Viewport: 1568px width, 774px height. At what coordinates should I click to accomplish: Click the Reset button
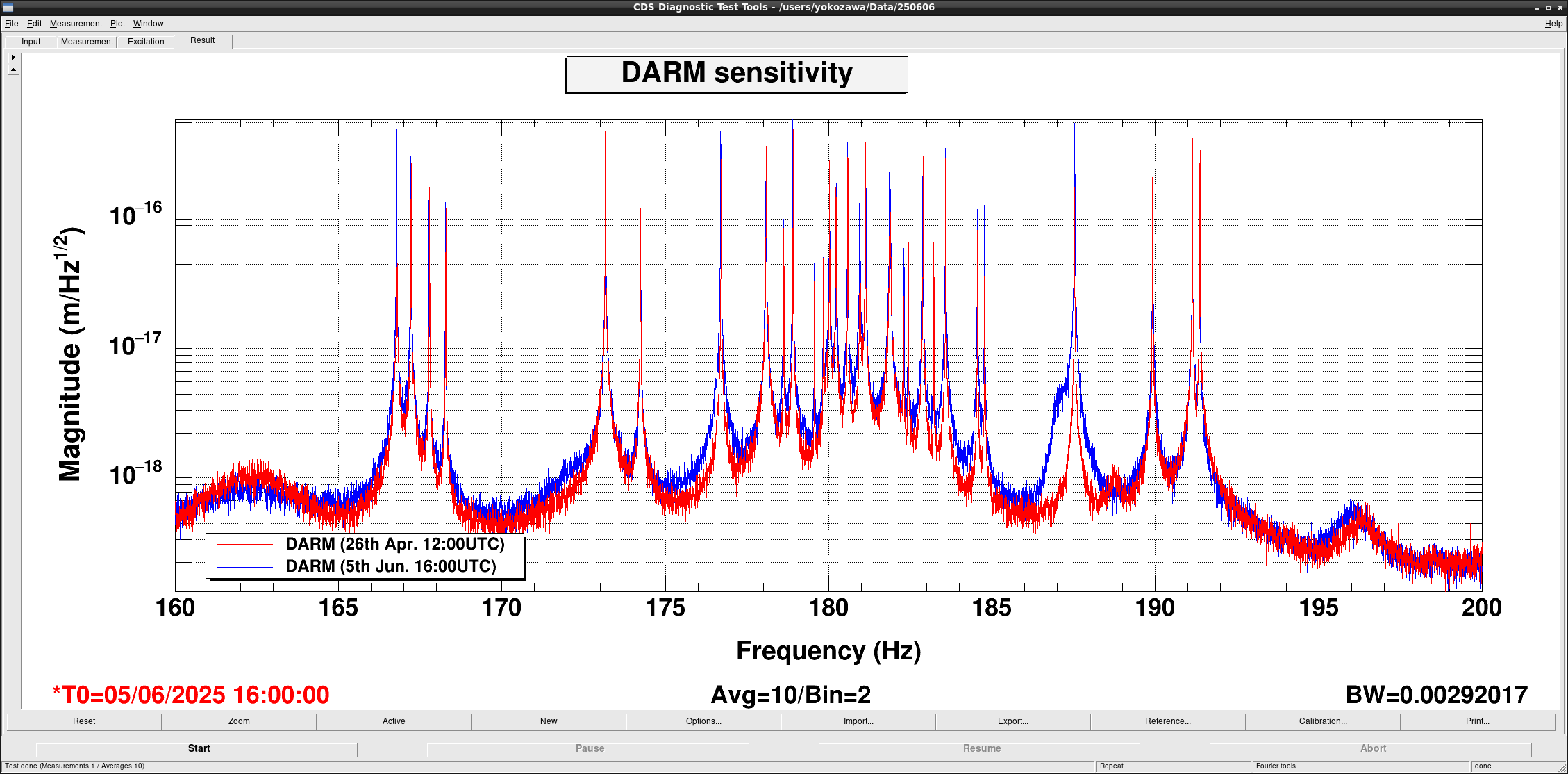click(x=84, y=721)
